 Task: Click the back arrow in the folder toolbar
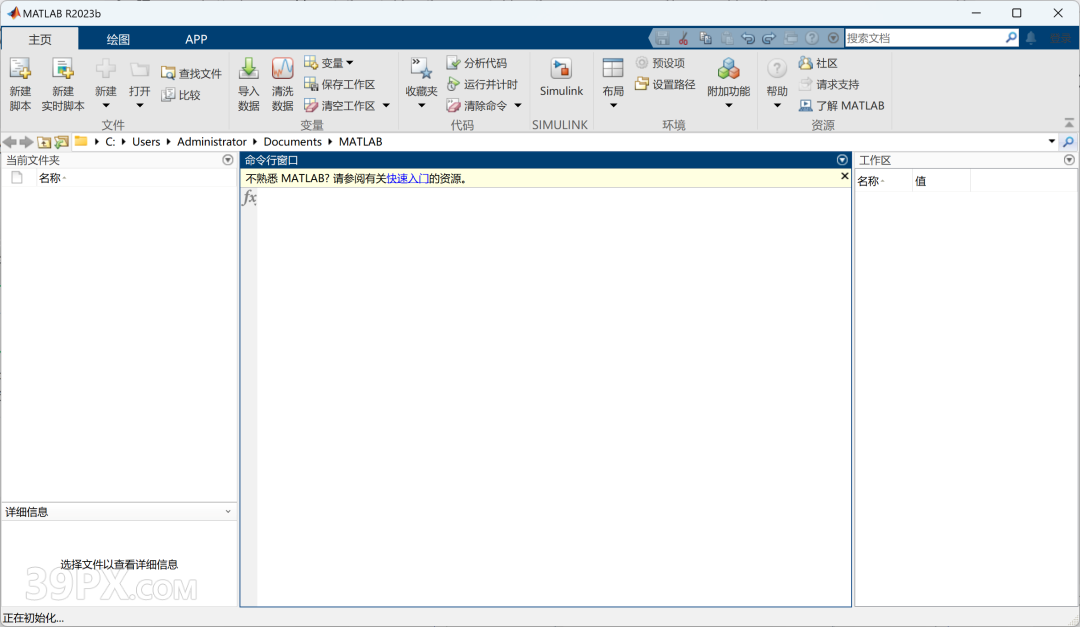(10, 142)
